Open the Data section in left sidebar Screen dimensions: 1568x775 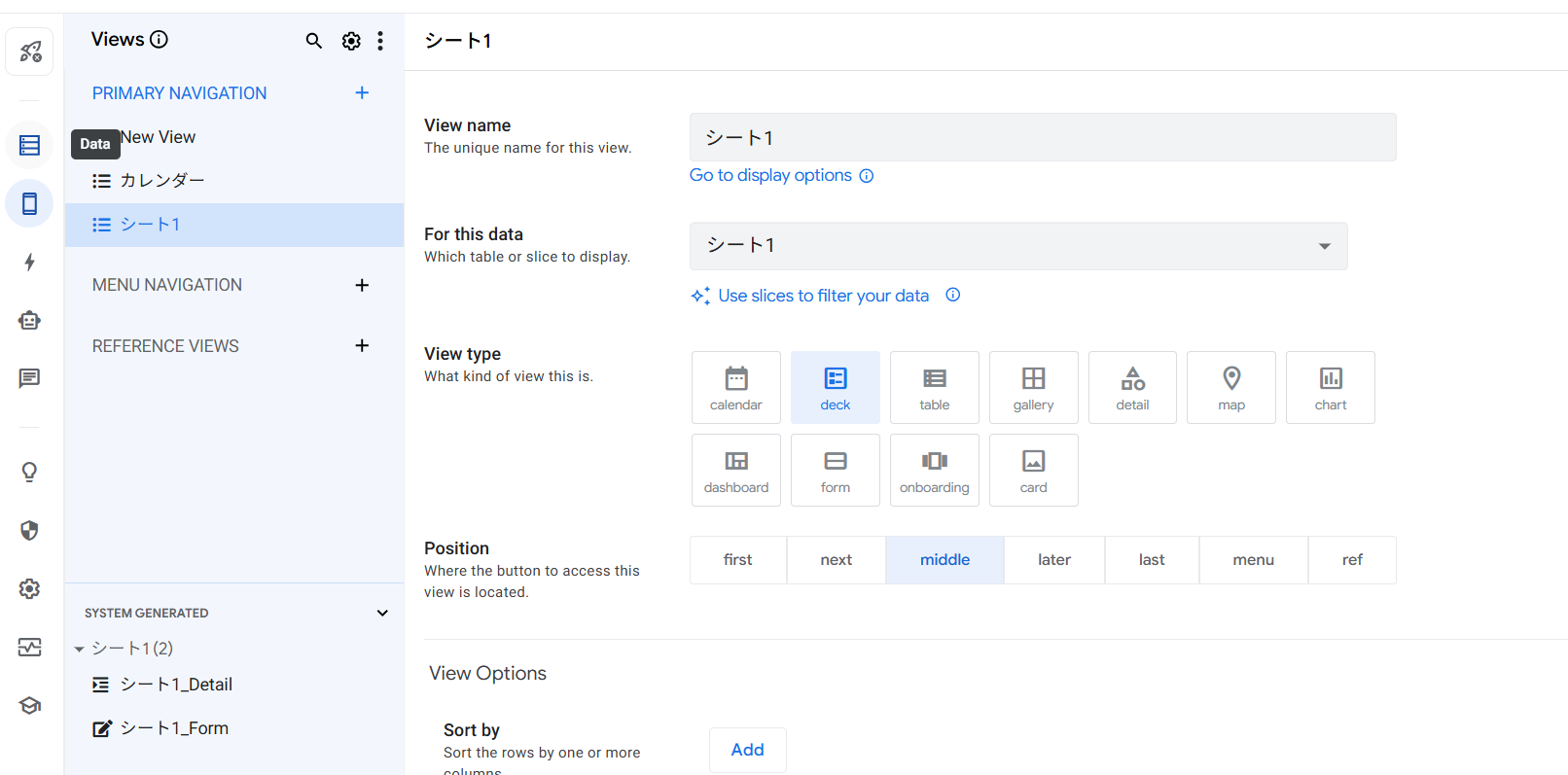tap(30, 146)
